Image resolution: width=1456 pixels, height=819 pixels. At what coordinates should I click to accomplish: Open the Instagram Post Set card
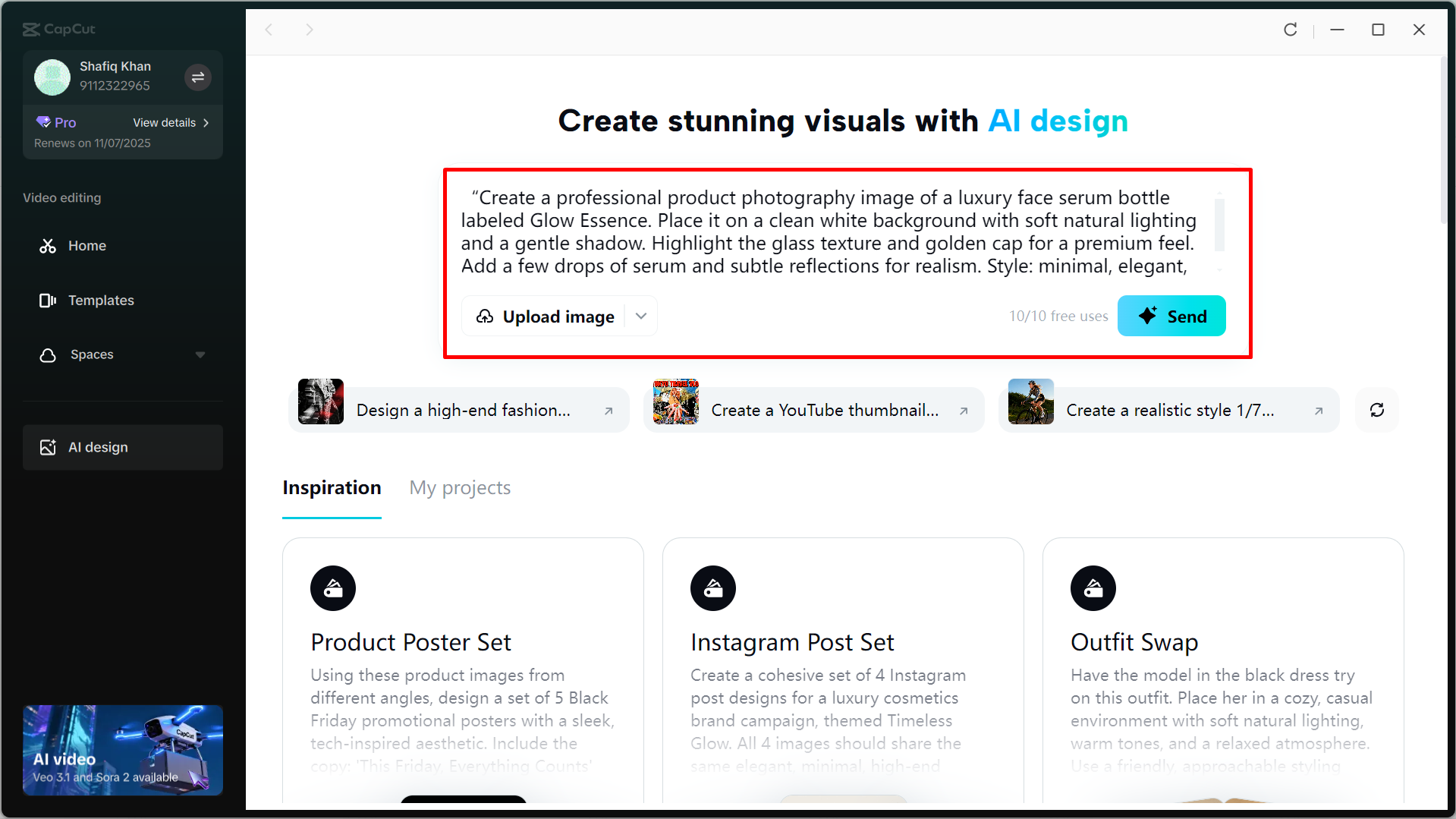[x=843, y=670]
